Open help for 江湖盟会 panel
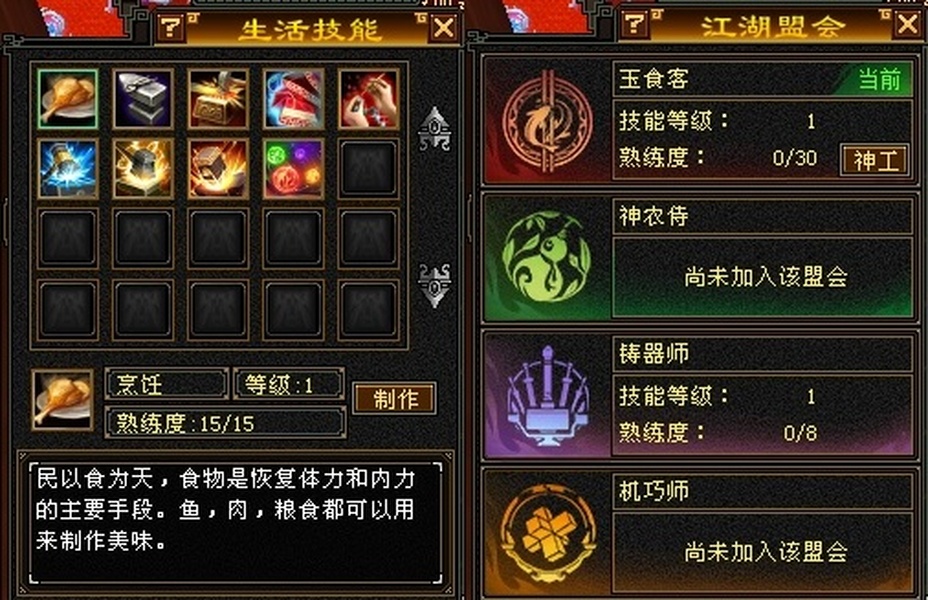This screenshot has width=928, height=600. pos(634,24)
